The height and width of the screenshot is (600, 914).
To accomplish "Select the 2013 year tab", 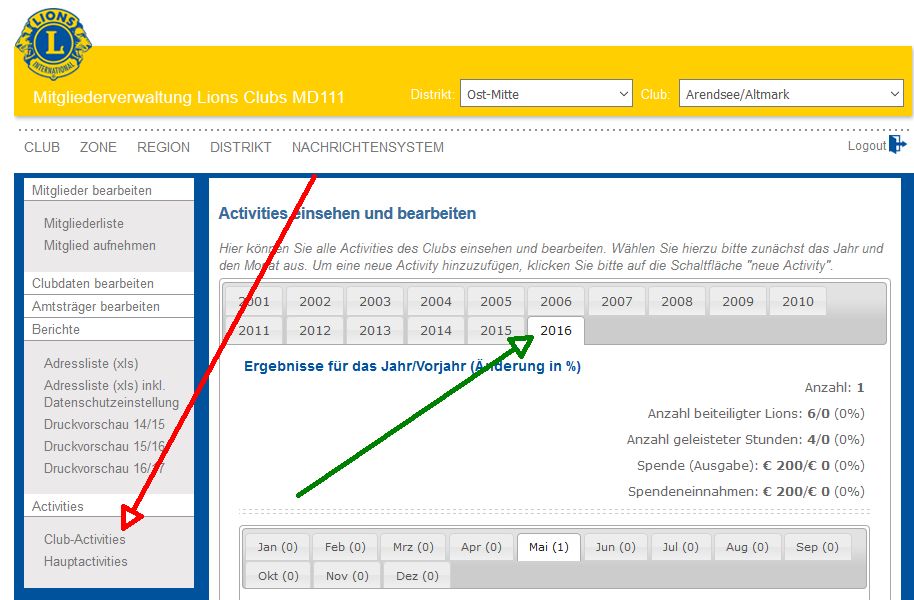I will tap(375, 331).
